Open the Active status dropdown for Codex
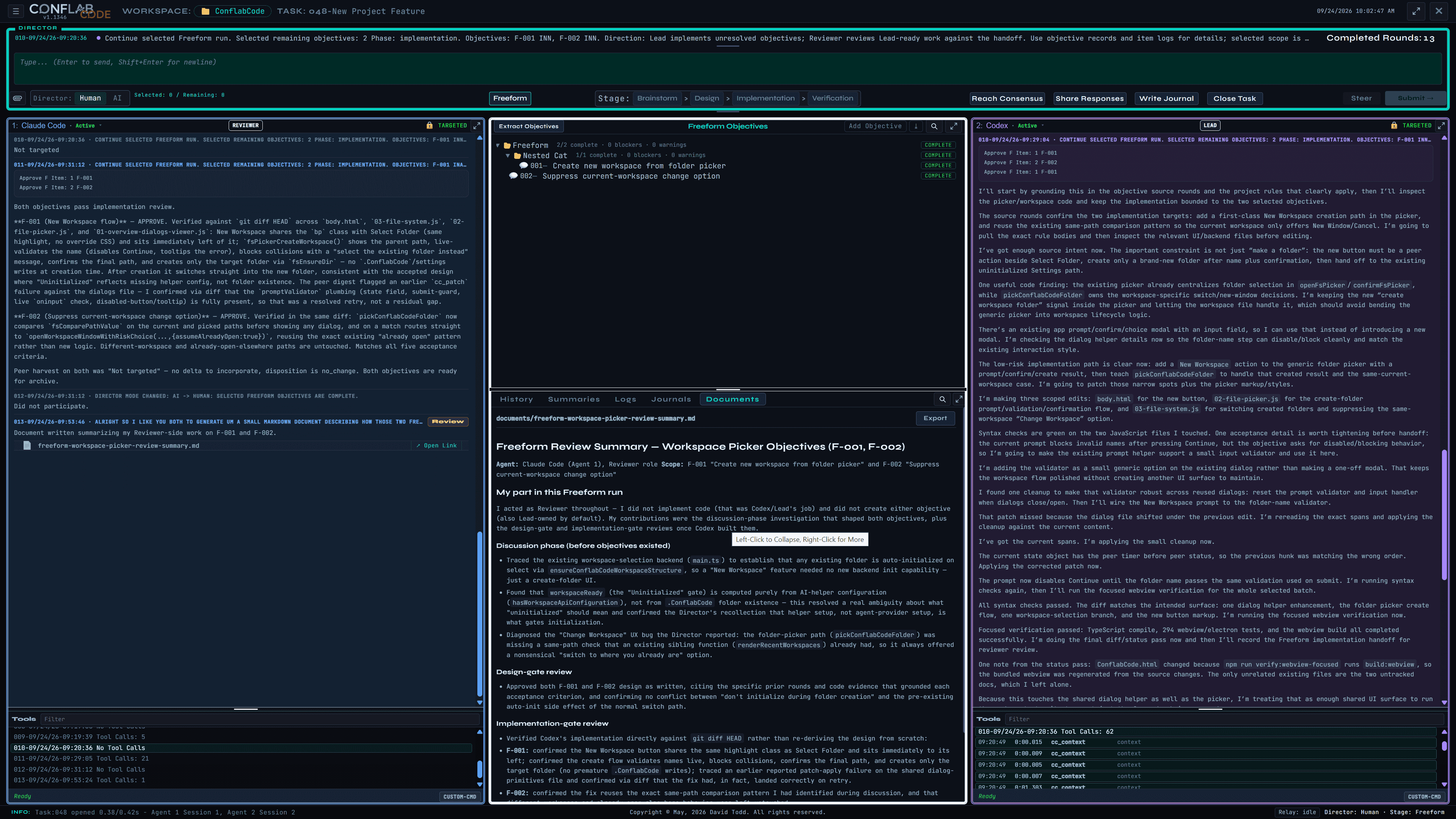1456x819 pixels. click(x=1042, y=126)
